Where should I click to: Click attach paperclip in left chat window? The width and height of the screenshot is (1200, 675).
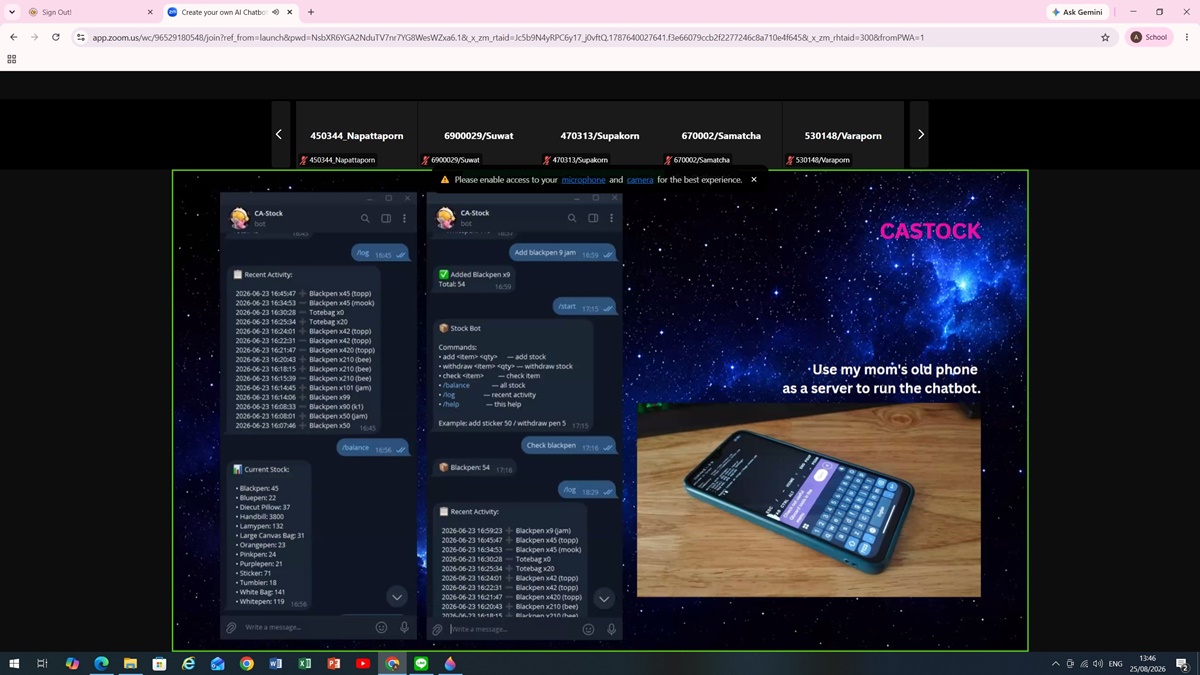pos(232,627)
